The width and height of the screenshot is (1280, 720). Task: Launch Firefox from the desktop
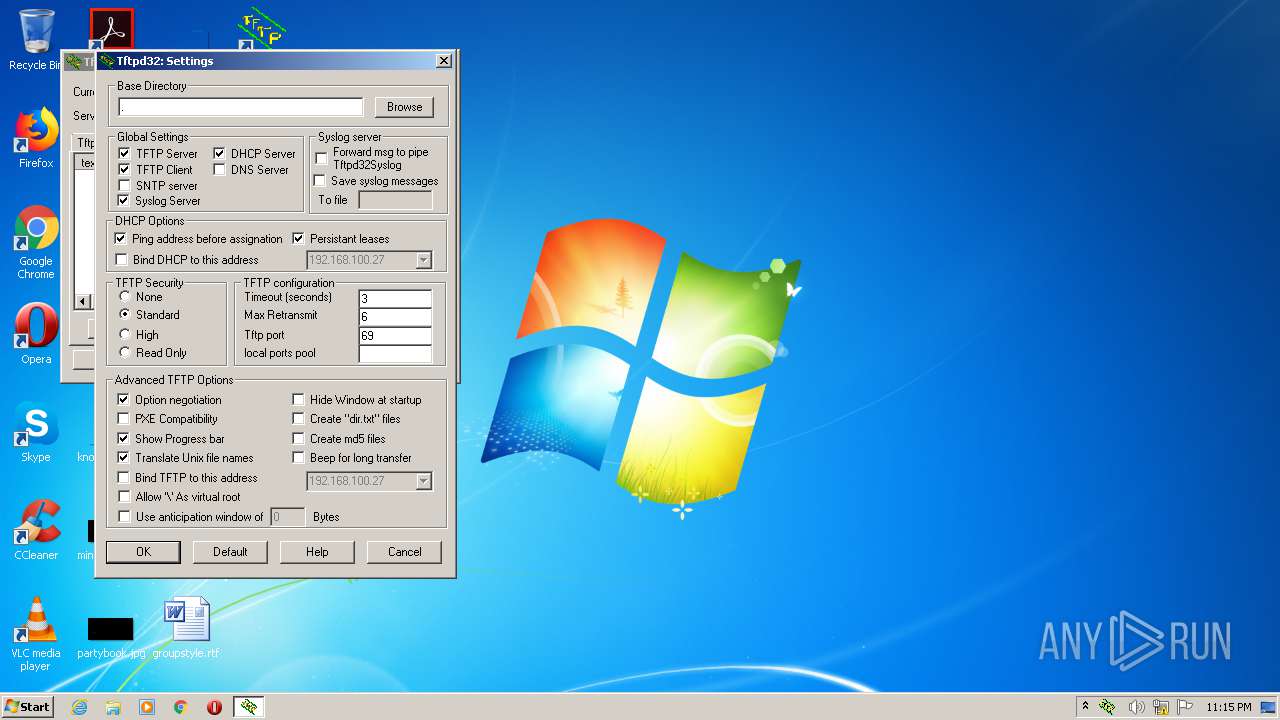click(36, 138)
